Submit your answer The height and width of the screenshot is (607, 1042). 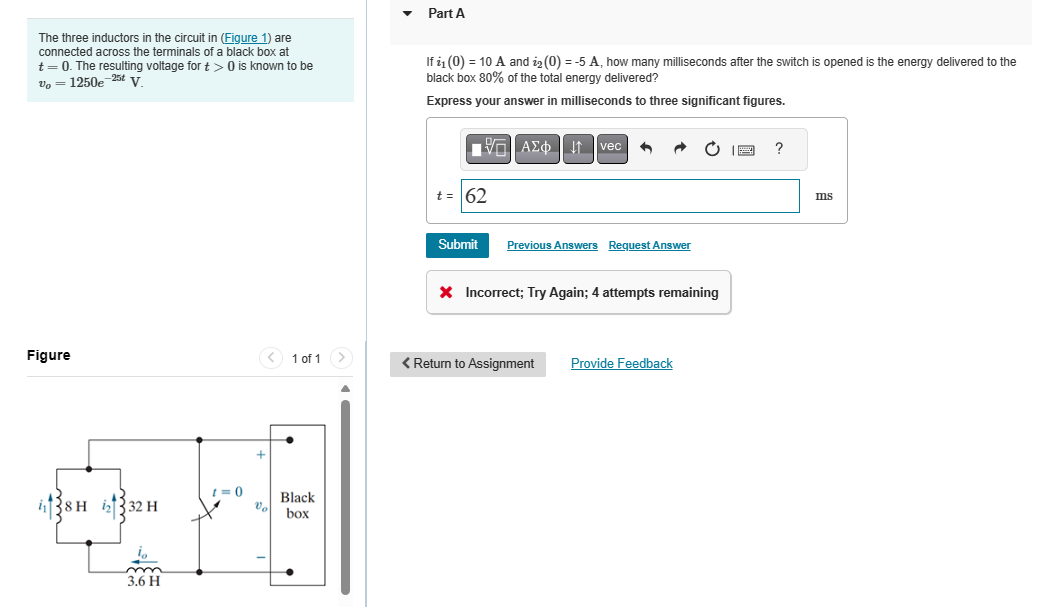pos(457,244)
